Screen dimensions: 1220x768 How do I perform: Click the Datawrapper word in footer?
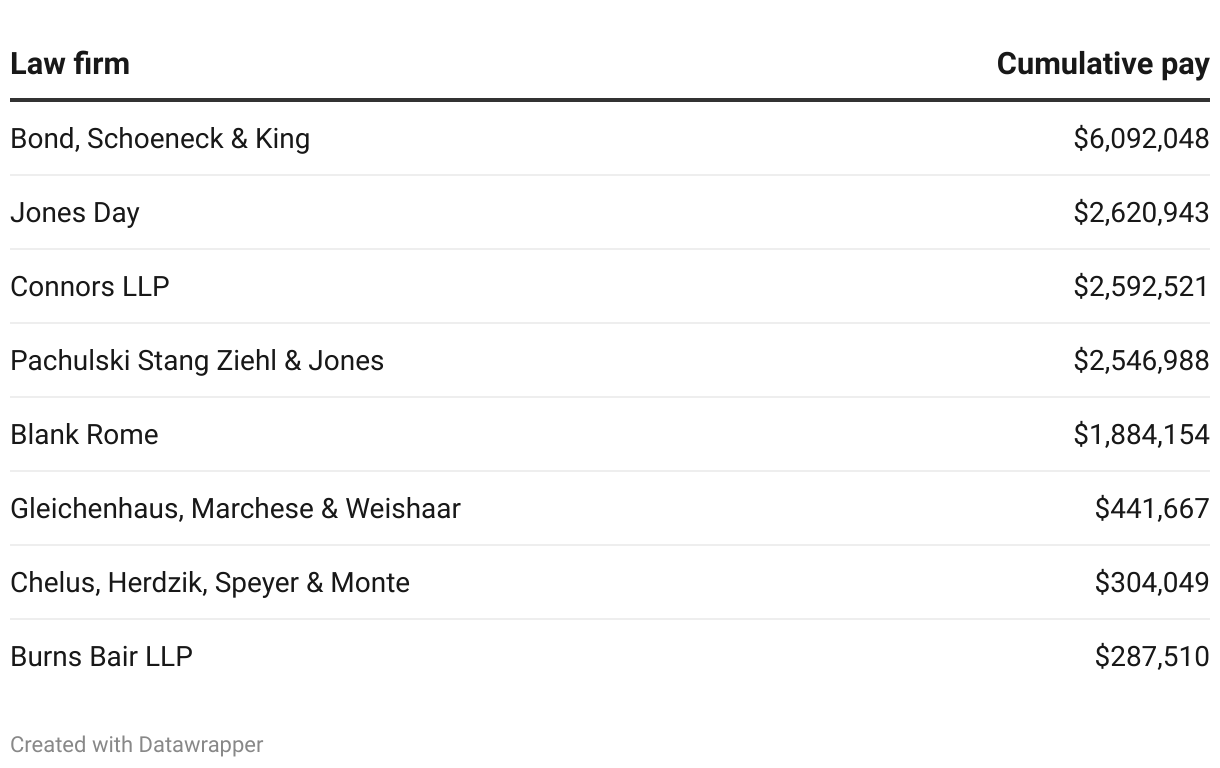click(201, 745)
